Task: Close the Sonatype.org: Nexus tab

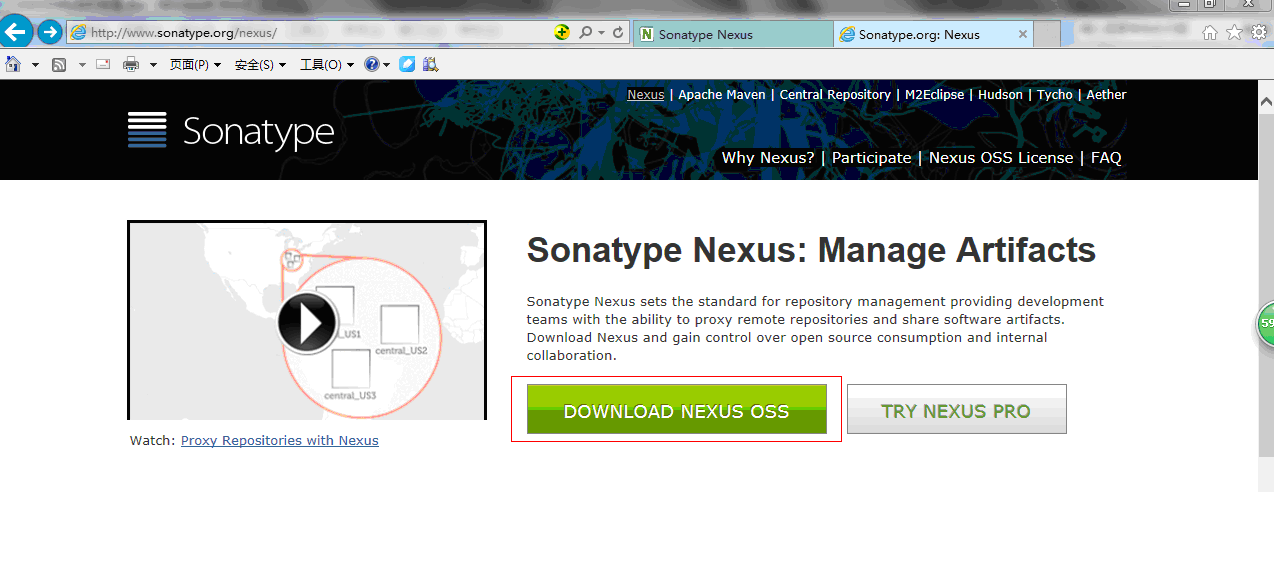Action: 1022,34
